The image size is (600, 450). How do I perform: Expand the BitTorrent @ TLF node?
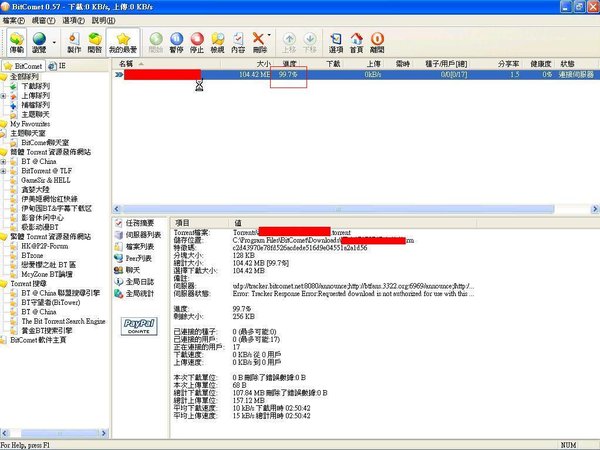click(3, 171)
